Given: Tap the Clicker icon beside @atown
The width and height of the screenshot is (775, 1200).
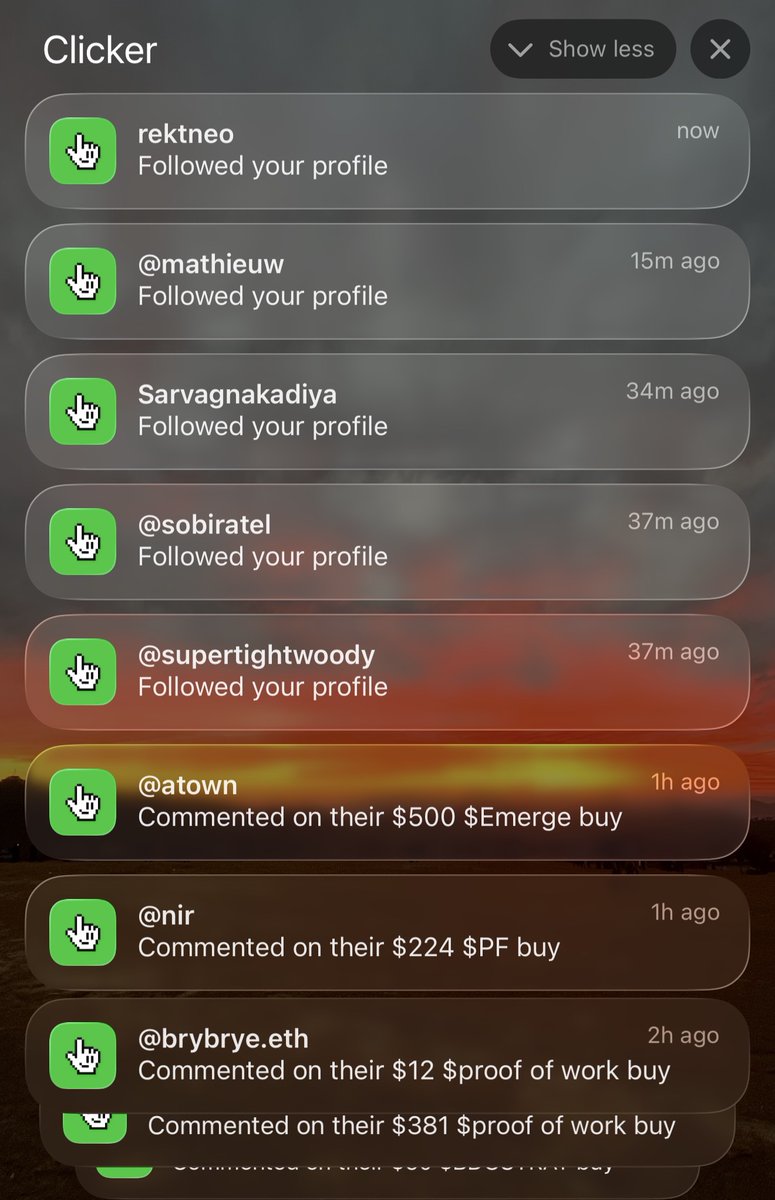Looking at the screenshot, I should tap(83, 801).
